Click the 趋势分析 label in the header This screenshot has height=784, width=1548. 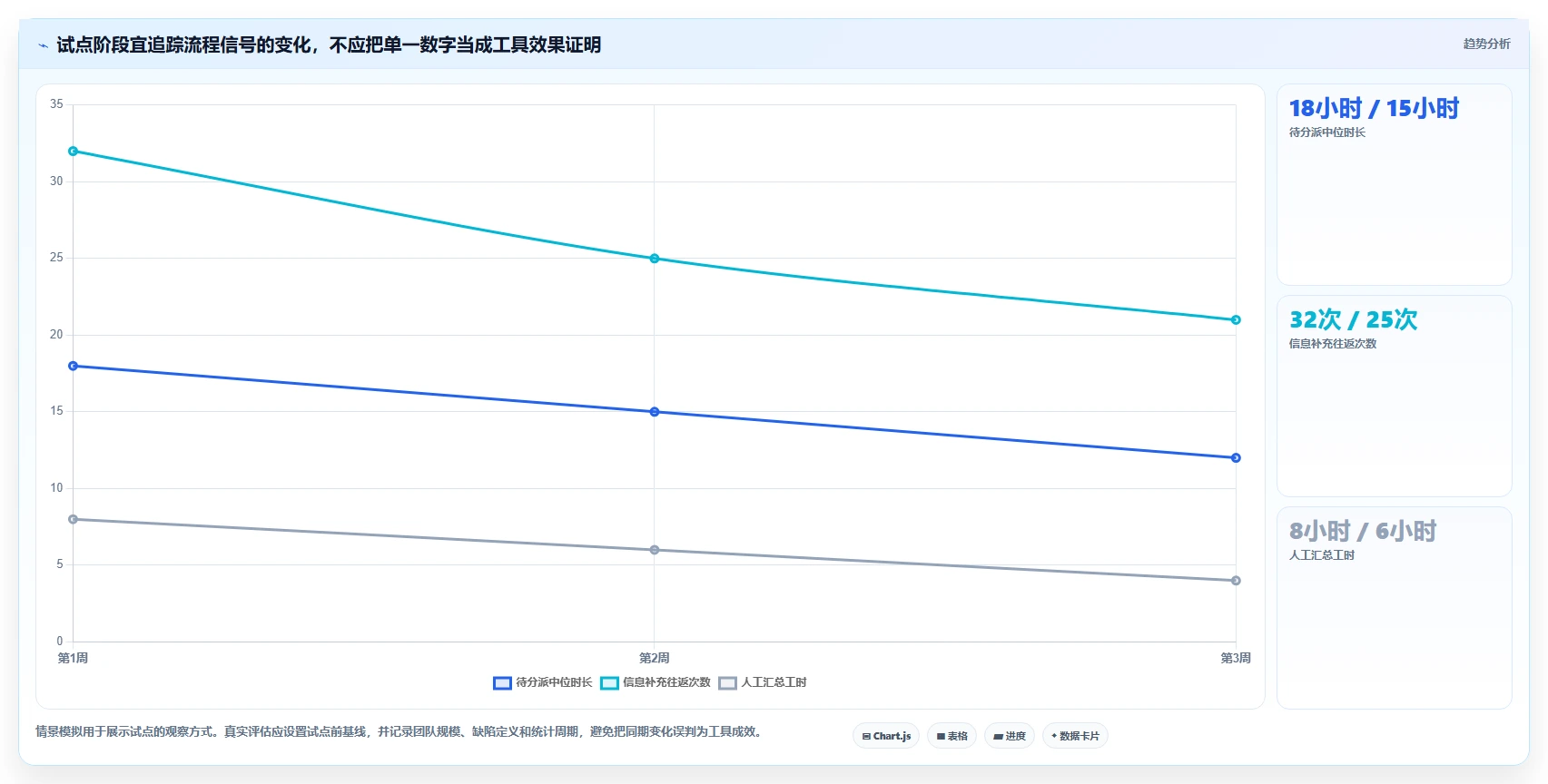1486,44
